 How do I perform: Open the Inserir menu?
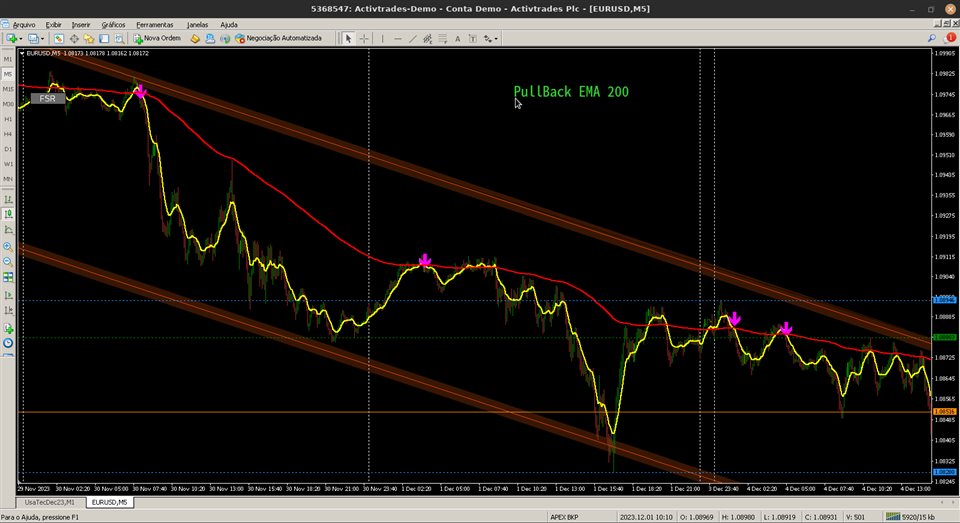[81, 24]
